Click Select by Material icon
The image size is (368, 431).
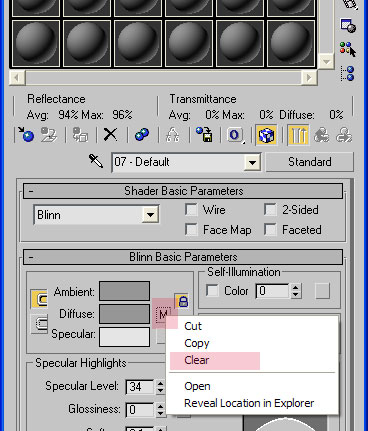pos(348,49)
